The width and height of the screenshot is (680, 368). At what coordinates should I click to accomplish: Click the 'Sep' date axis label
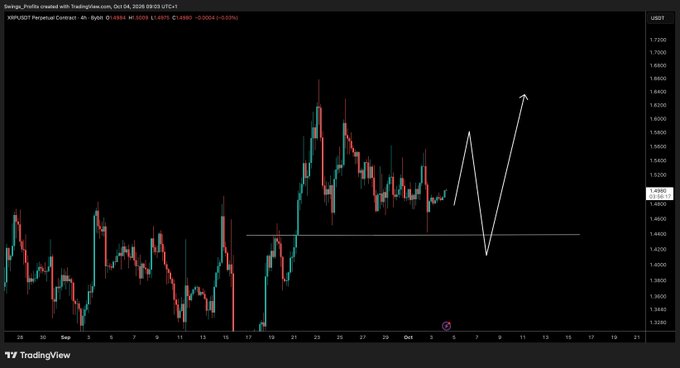point(65,337)
